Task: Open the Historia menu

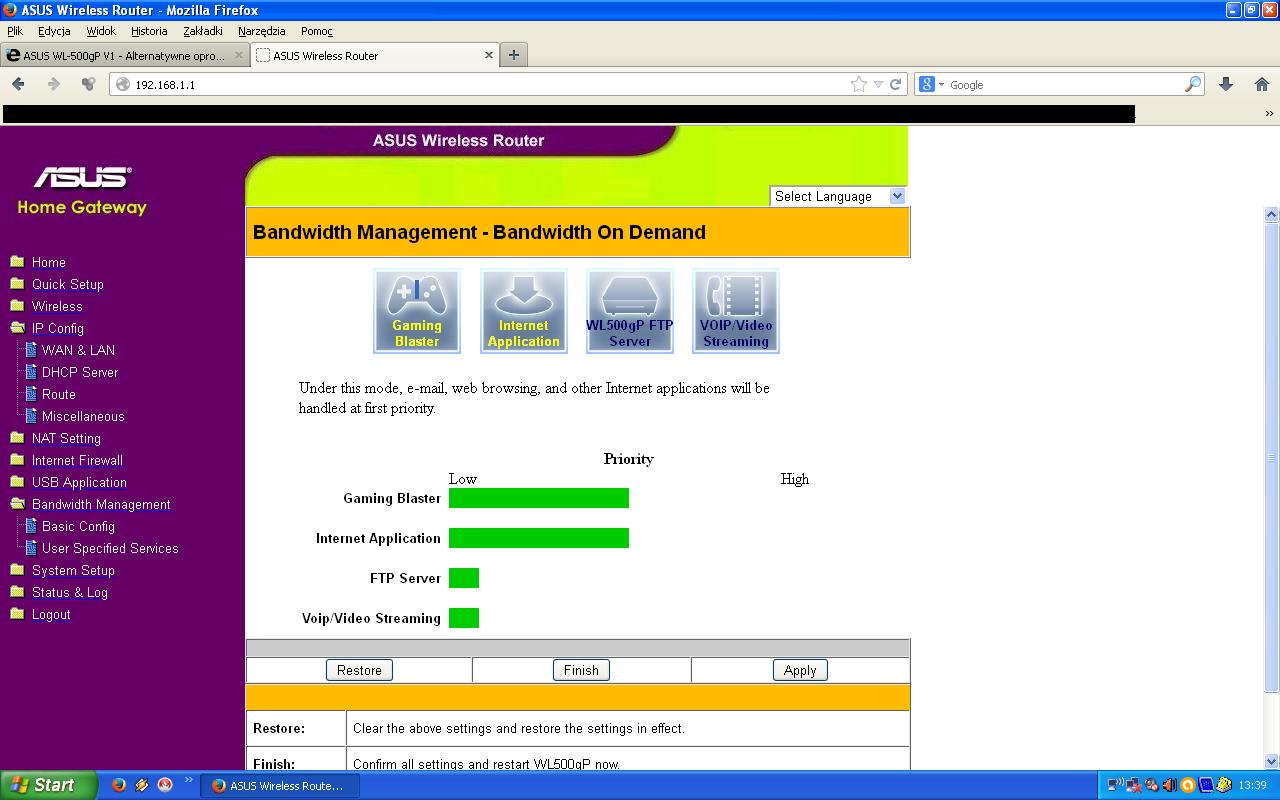Action: tap(149, 31)
